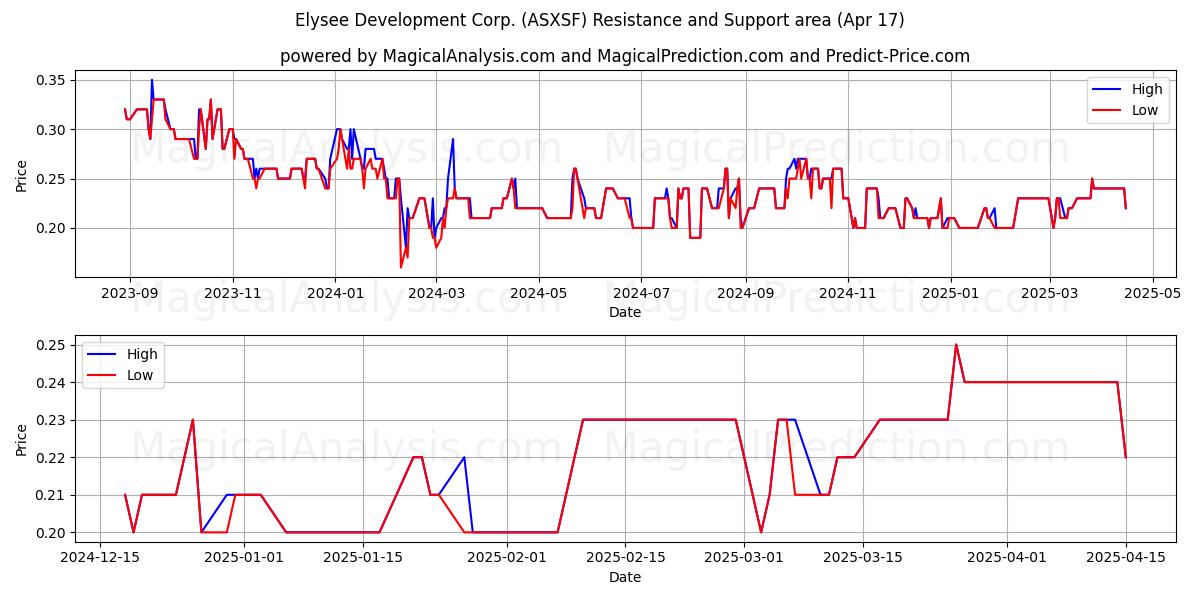Click the 2025-04-15 tick label on the bottom chart

[1126, 559]
